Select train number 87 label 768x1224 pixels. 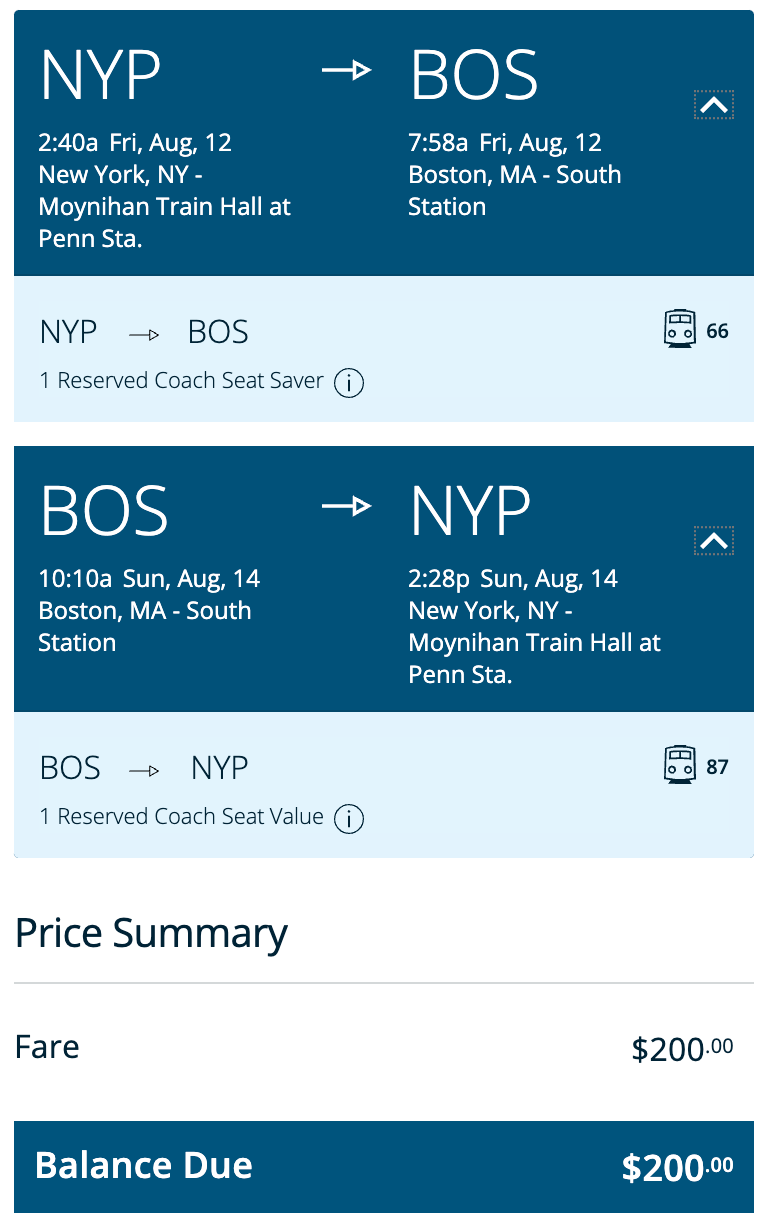pos(717,767)
